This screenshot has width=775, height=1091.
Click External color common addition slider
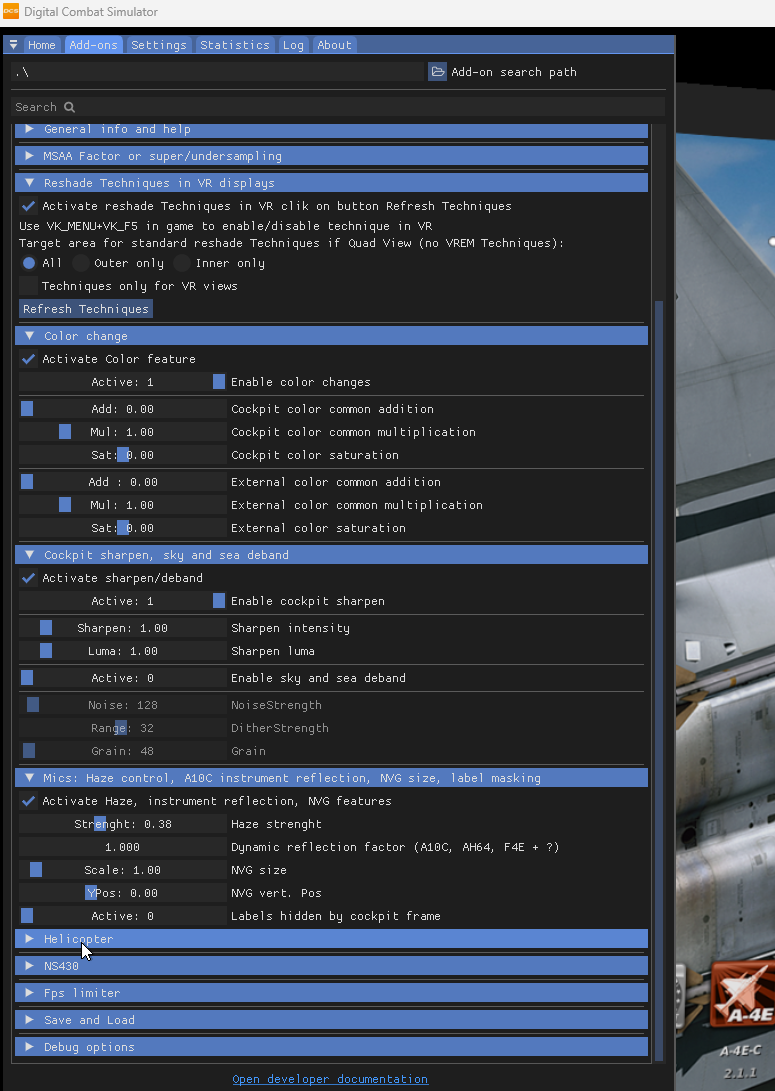pos(122,482)
